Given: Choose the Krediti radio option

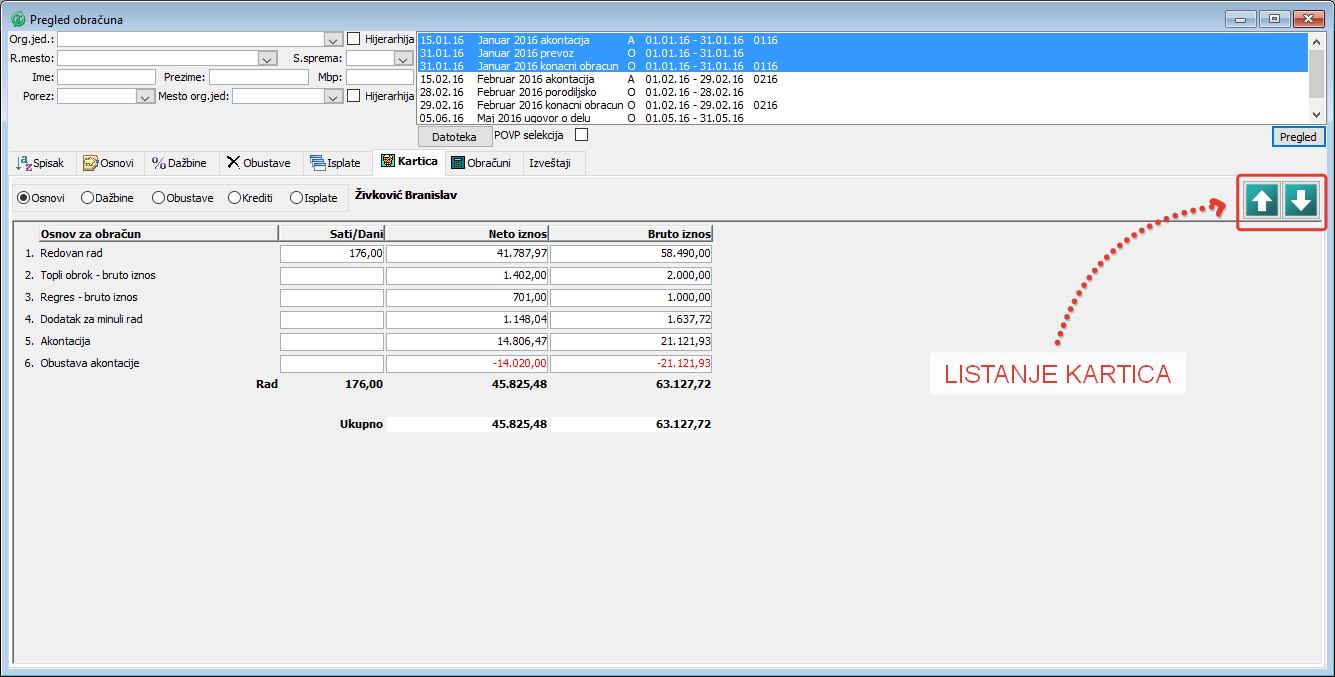Looking at the screenshot, I should click(235, 198).
